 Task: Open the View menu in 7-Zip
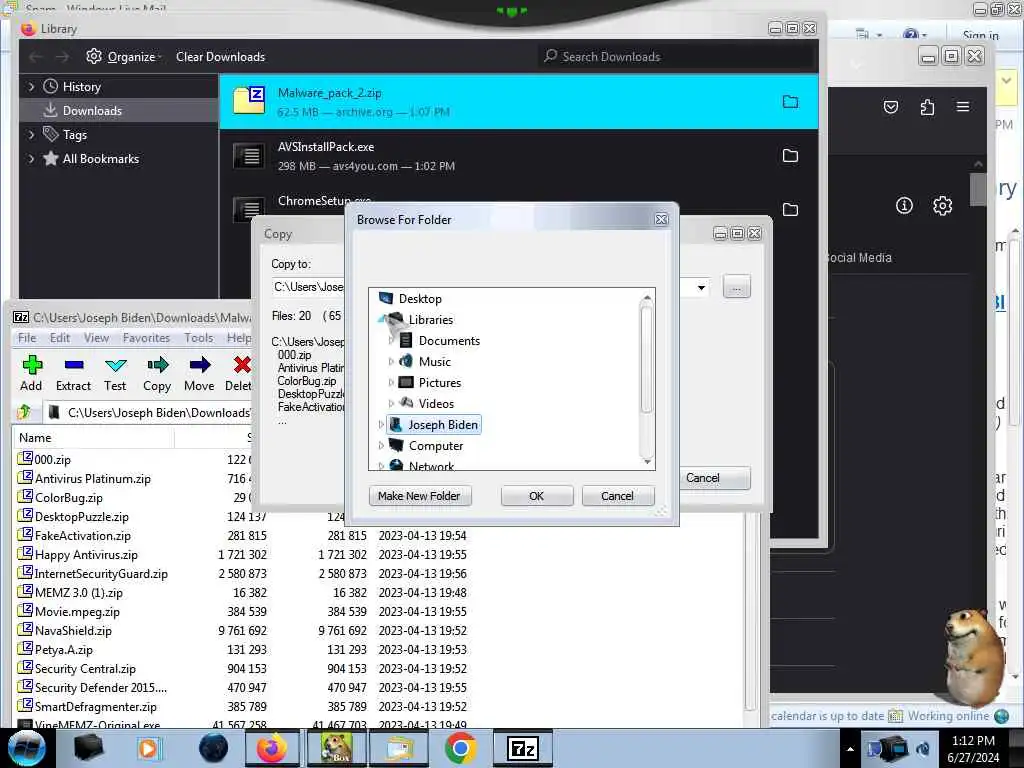[x=96, y=338]
